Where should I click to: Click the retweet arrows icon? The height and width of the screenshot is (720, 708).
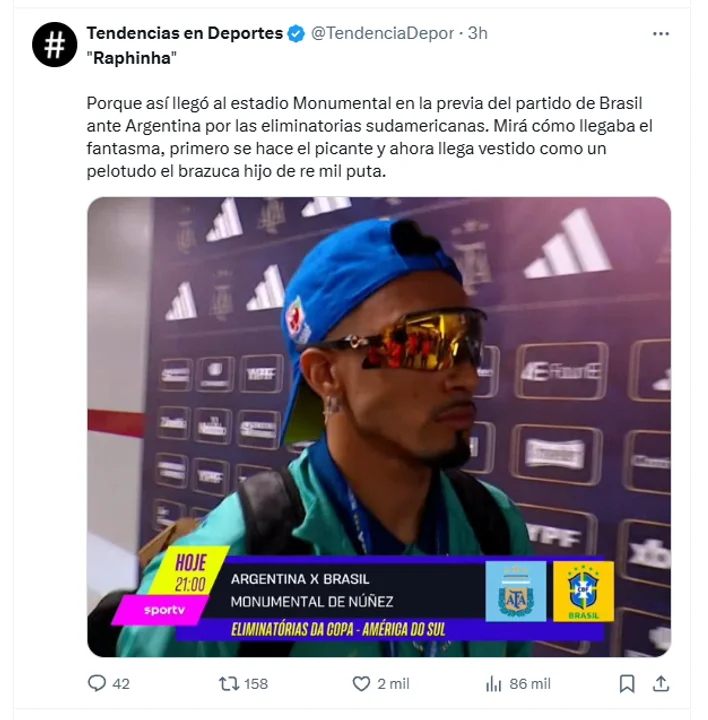(229, 684)
